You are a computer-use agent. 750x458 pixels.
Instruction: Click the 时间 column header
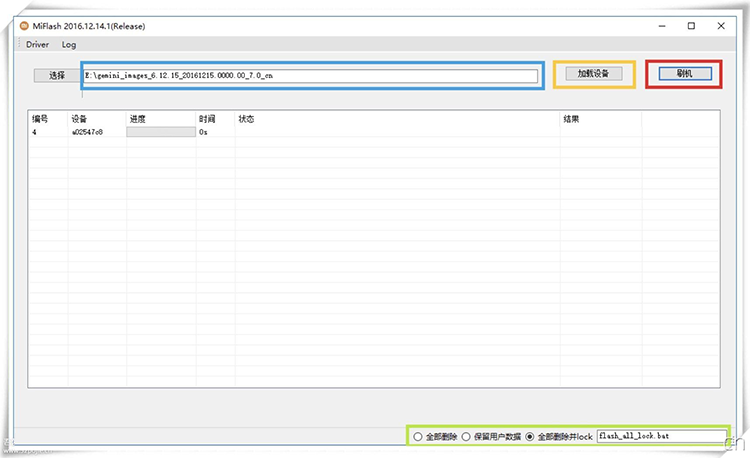pyautogui.click(x=207, y=119)
